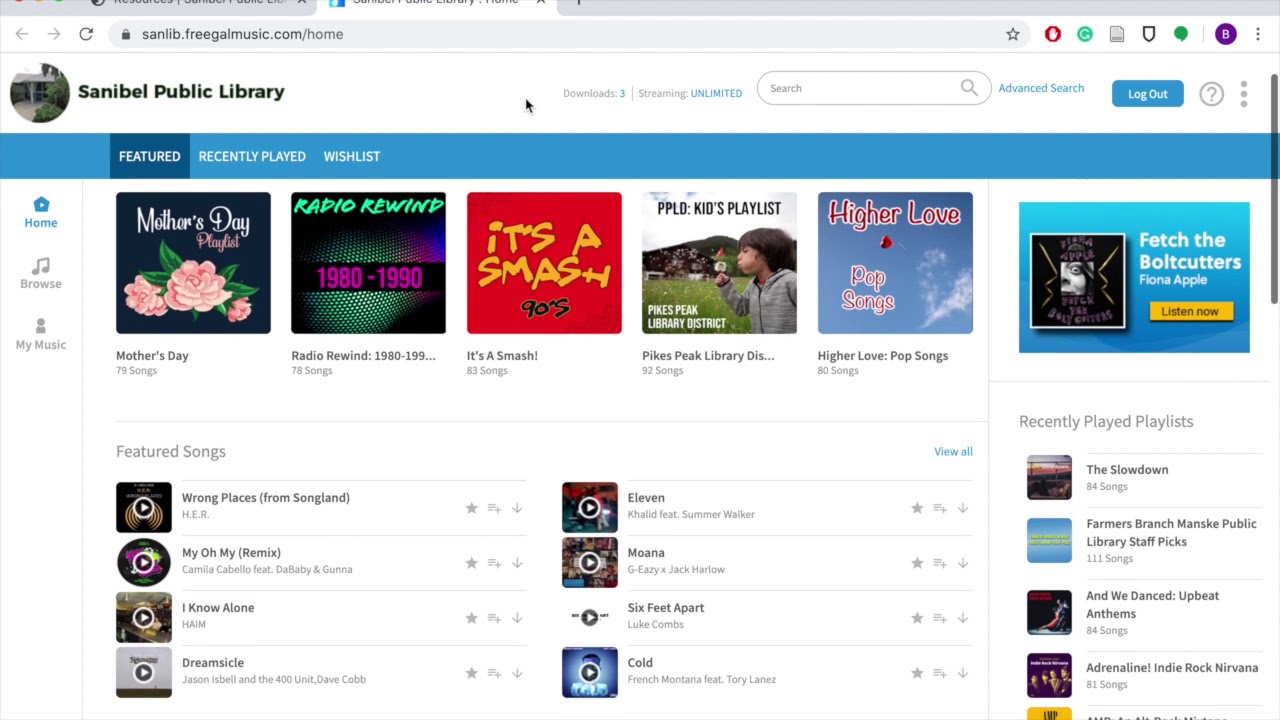
Task: Add Dreamsicle to a playlist
Action: 494,673
